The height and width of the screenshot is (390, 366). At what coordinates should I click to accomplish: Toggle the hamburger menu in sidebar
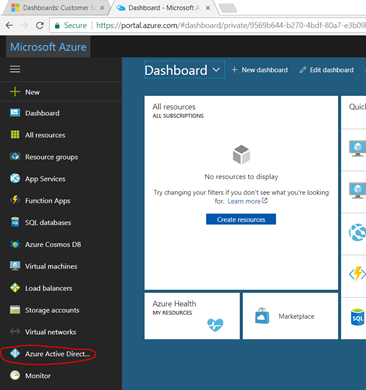[15, 69]
